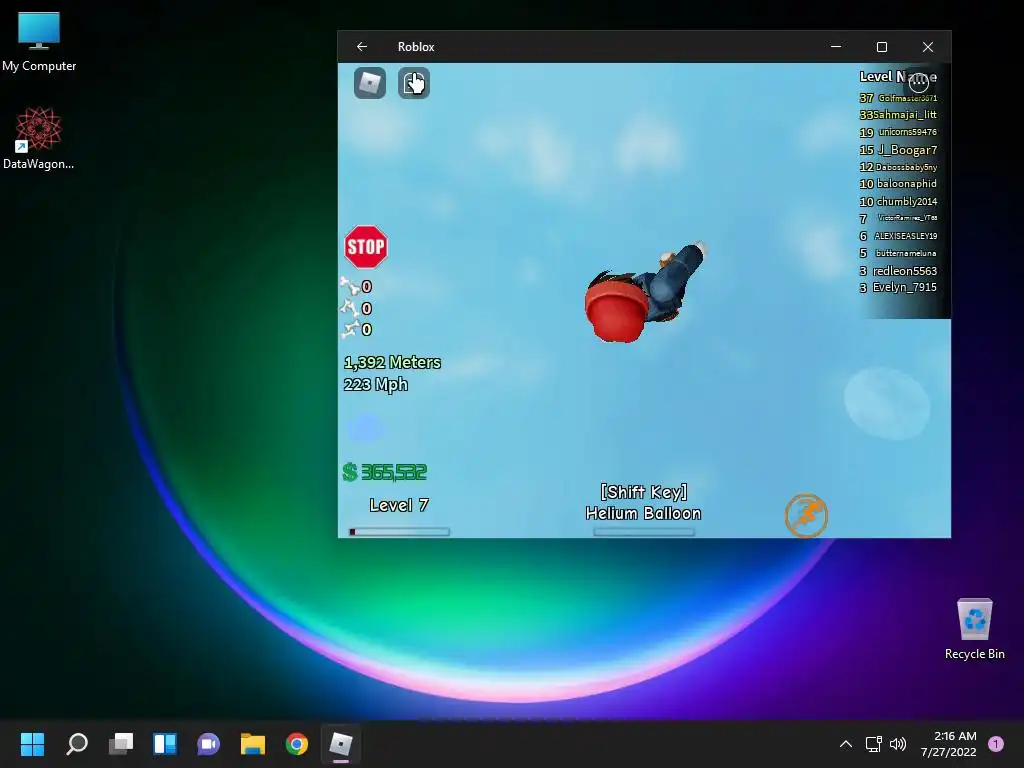
Task: Select player chumbly2014 in leaderboard
Action: coord(899,202)
